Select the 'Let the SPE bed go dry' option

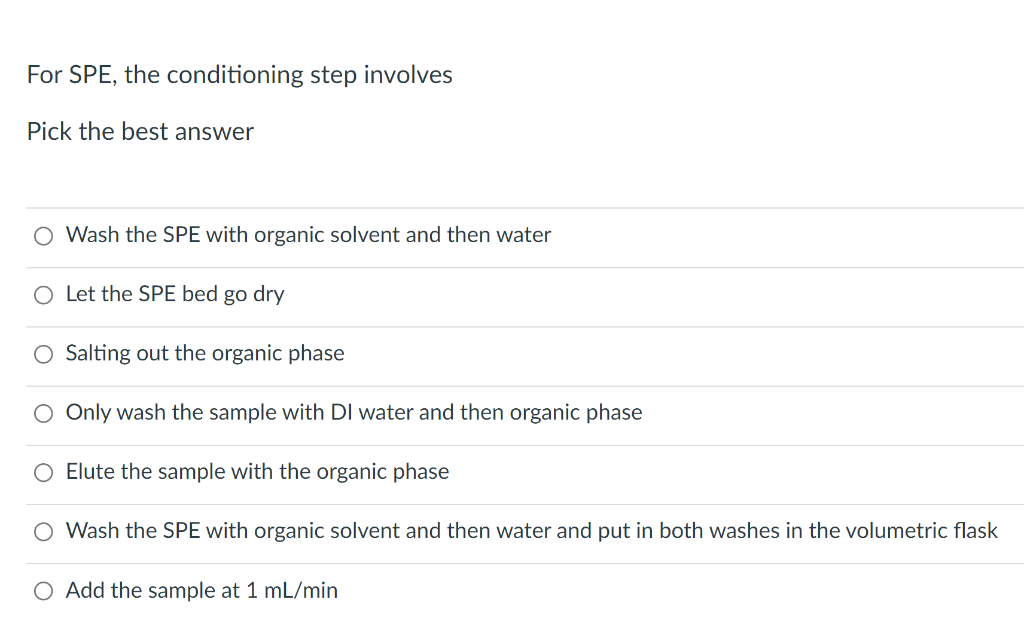point(43,295)
